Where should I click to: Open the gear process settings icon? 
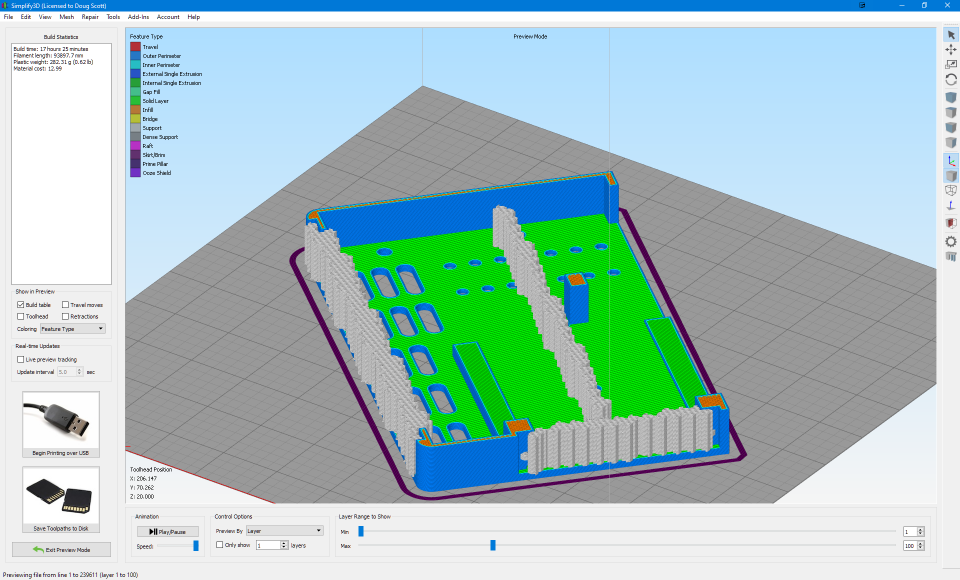point(951,241)
